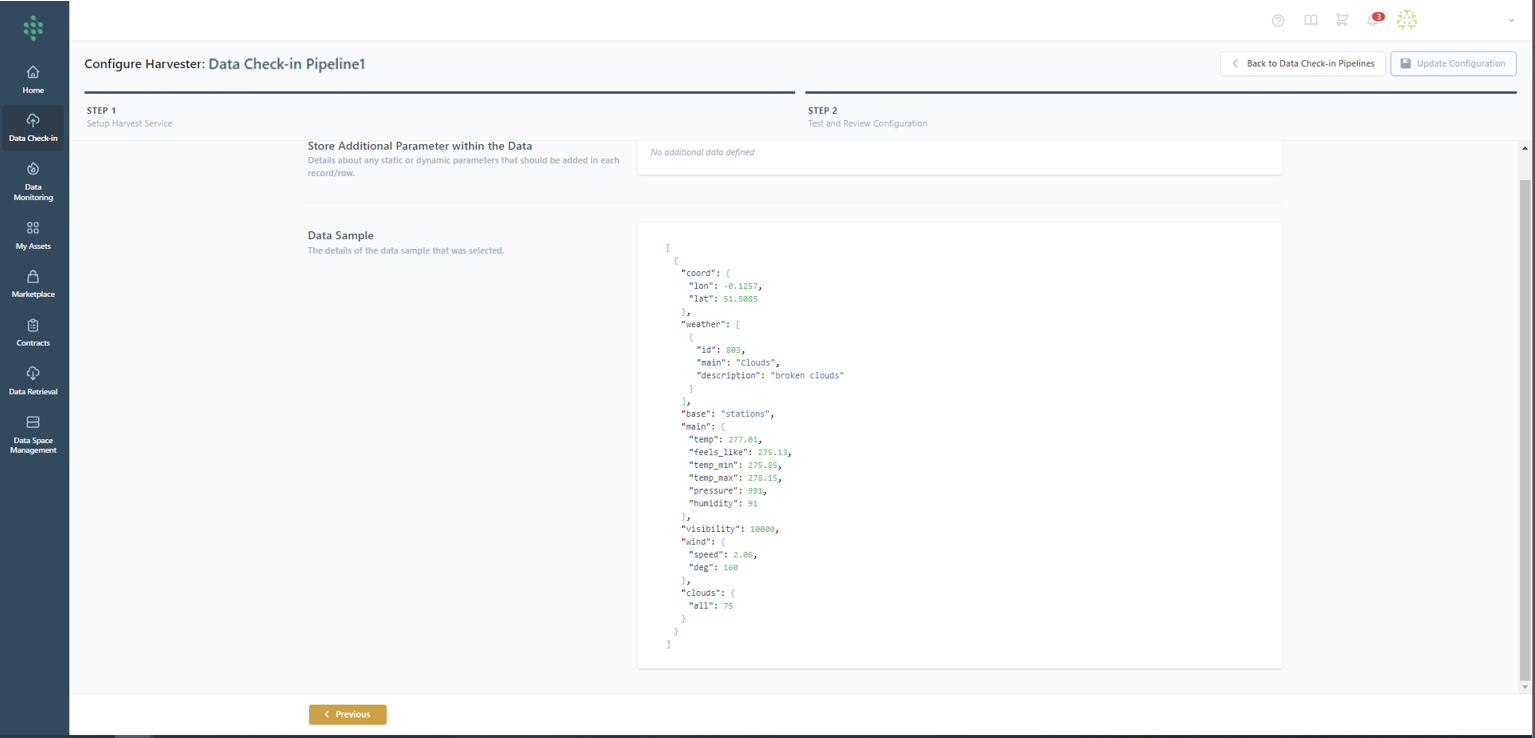Image resolution: width=1535 pixels, height=738 pixels.
Task: Click the Update Configuration button
Action: 1452,64
